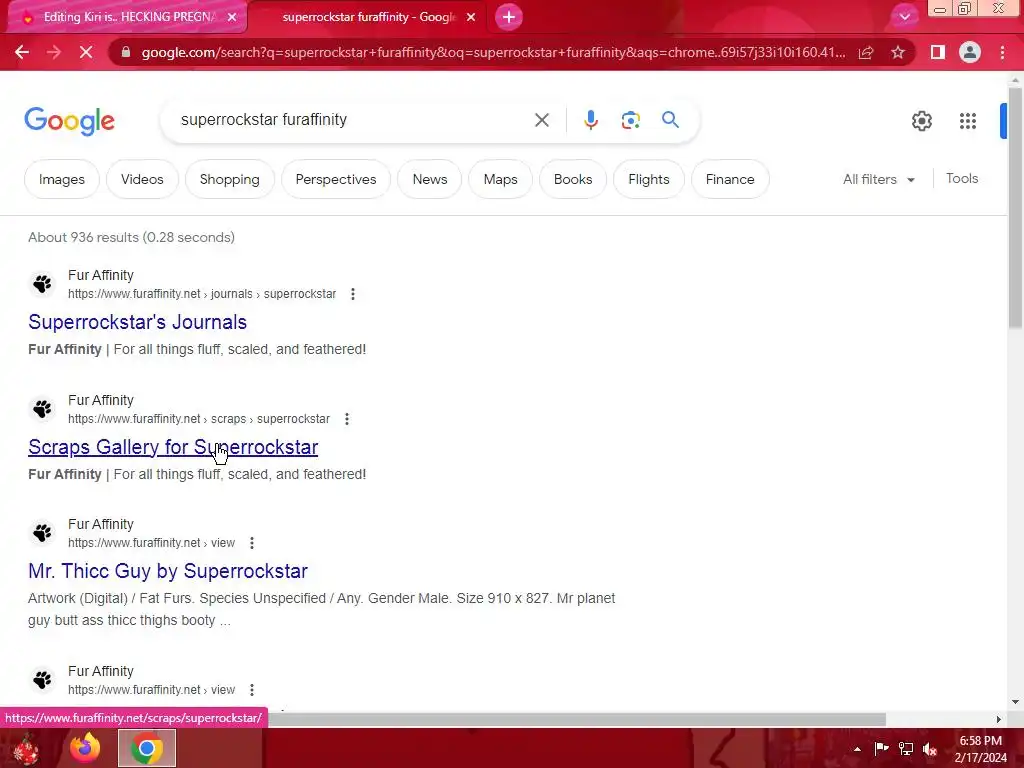Open search Tools
Viewport: 1024px width, 768px height.
point(962,178)
